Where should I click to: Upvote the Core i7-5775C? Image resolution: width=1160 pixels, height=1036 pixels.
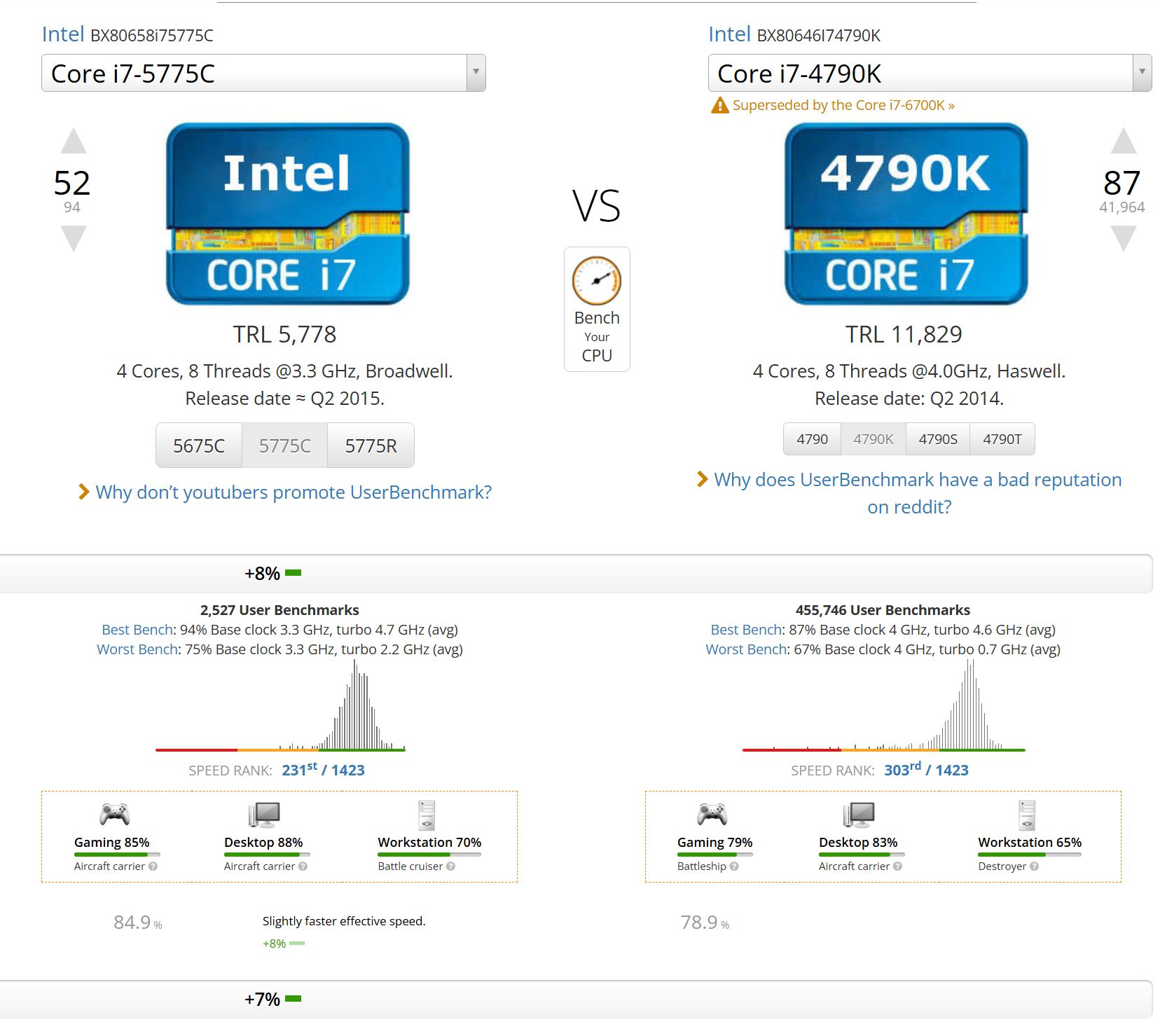pyautogui.click(x=74, y=141)
